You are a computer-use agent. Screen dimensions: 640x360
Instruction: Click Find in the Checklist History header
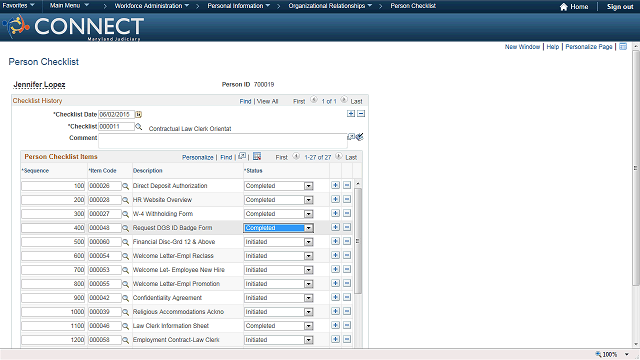coord(245,101)
